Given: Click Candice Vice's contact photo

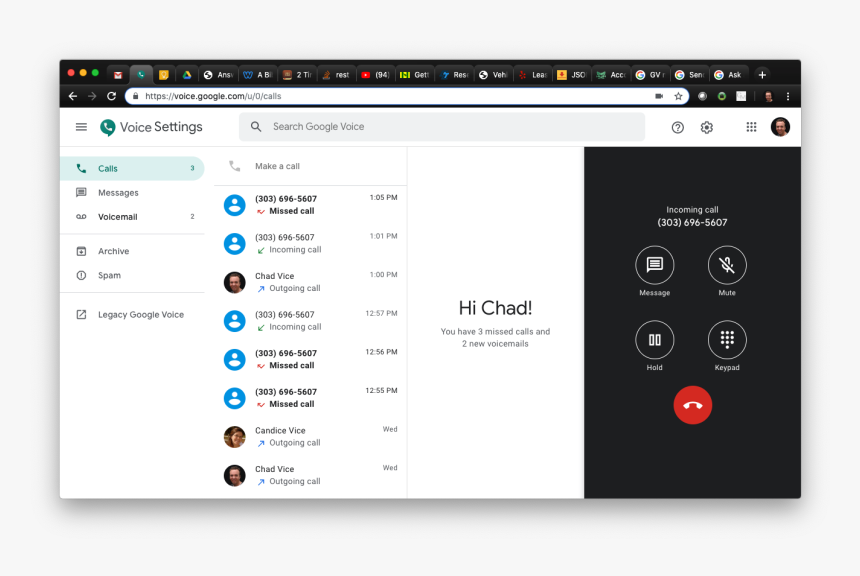Looking at the screenshot, I should [235, 437].
